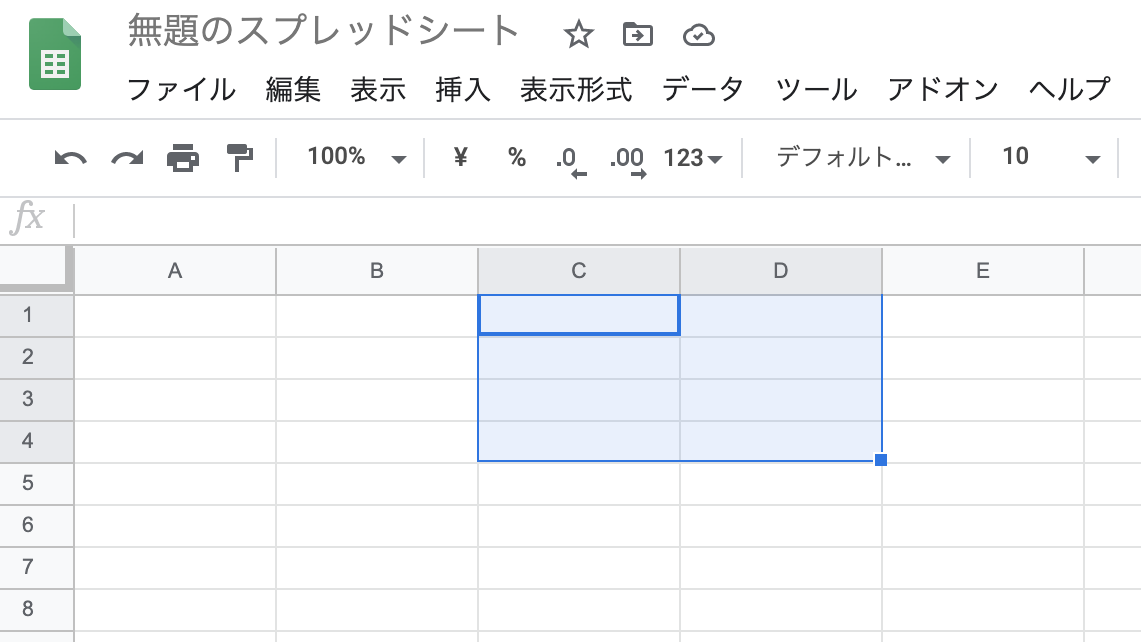
Task: Open the font size 10 dropdown
Action: 1050,157
